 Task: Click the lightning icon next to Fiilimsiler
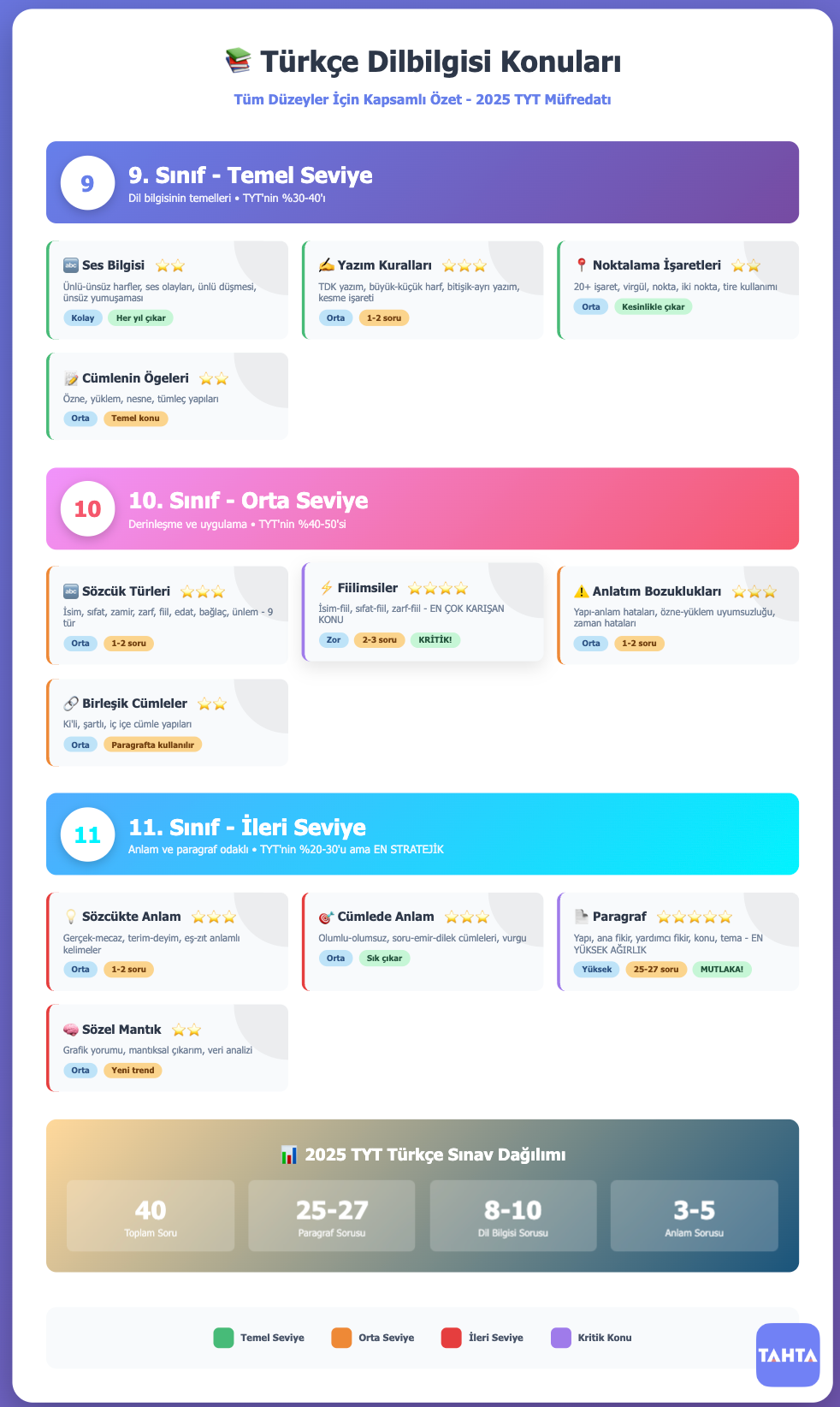point(326,588)
